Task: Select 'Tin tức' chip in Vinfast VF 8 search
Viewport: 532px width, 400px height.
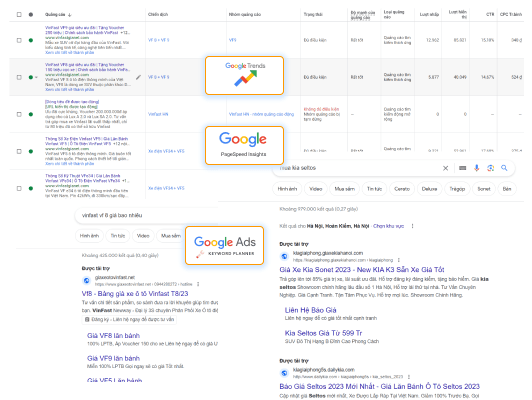Action: click(118, 236)
